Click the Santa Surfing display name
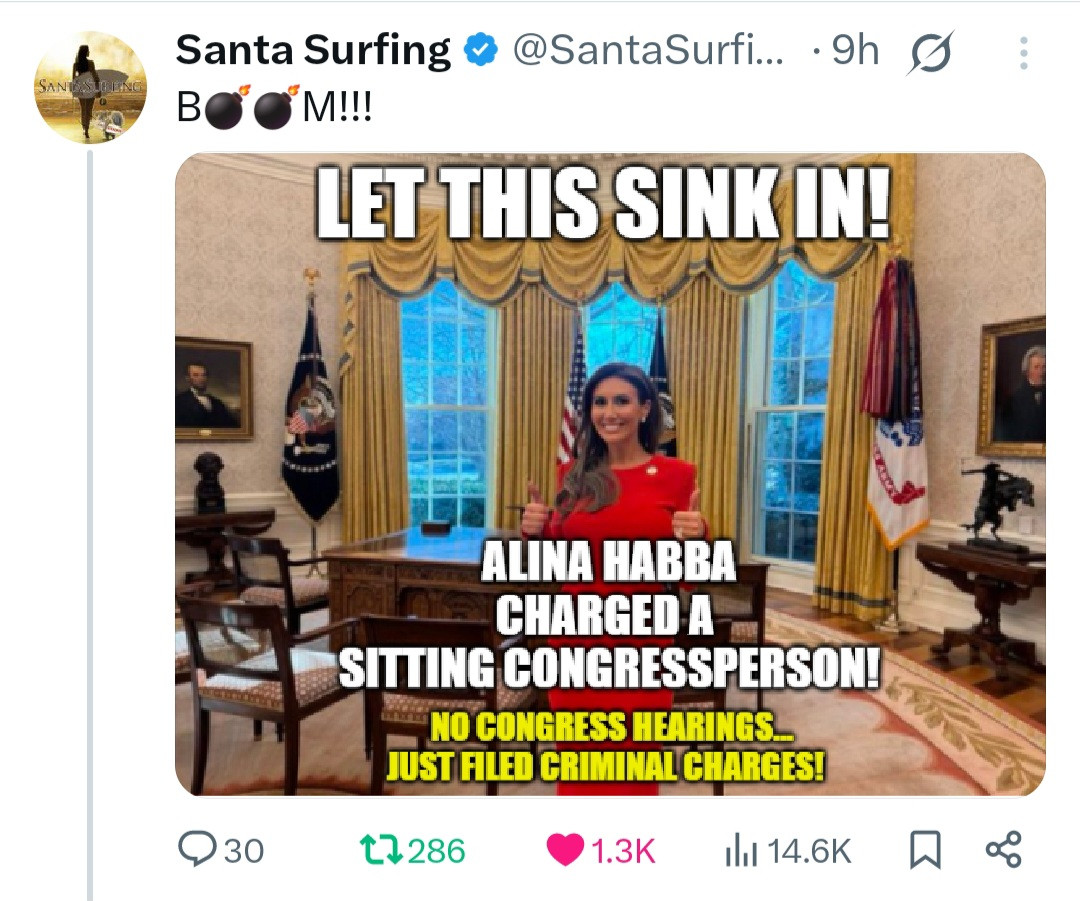Screen dimensions: 1080x901 (x=313, y=51)
